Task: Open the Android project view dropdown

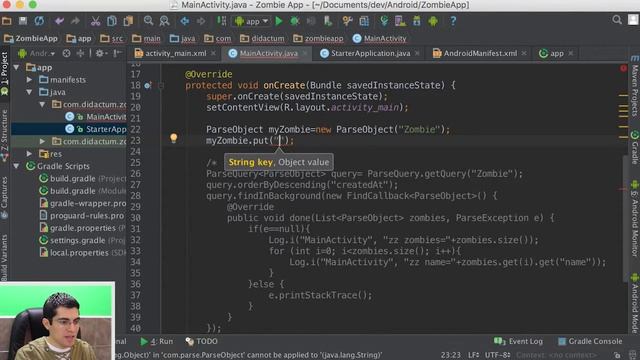Action: tap(37, 53)
